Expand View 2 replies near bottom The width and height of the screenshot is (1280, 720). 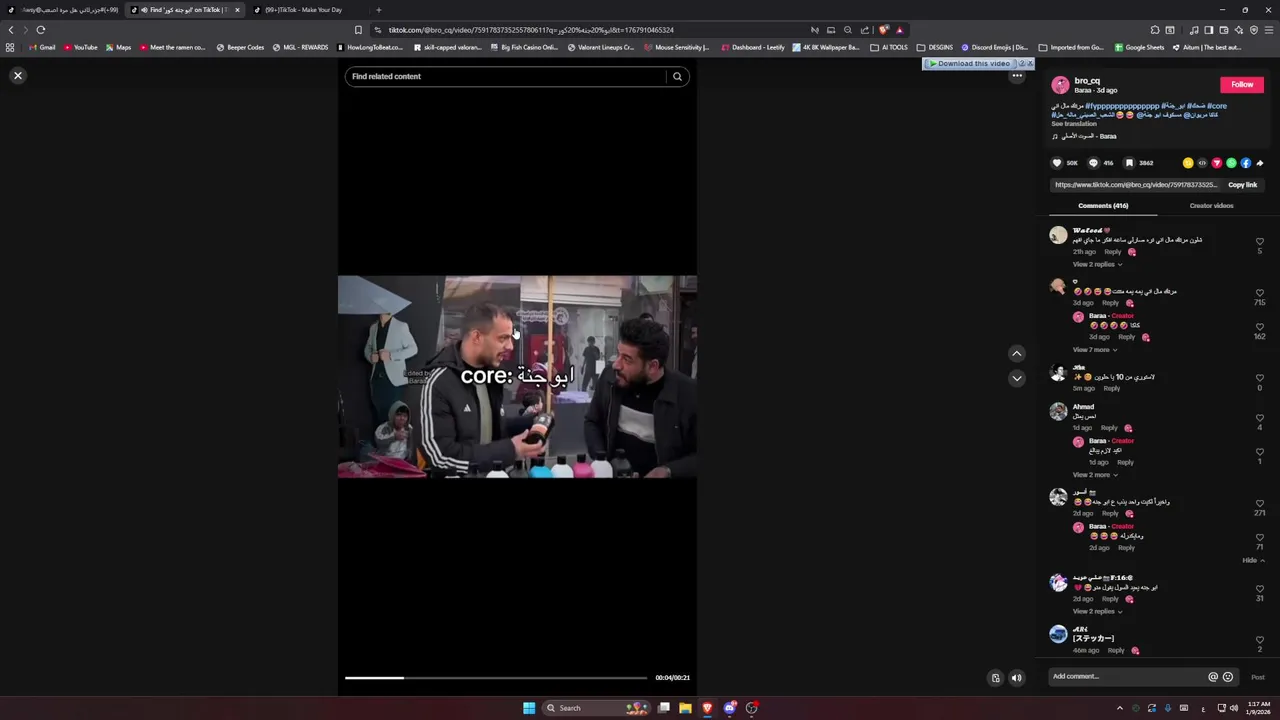1097,611
